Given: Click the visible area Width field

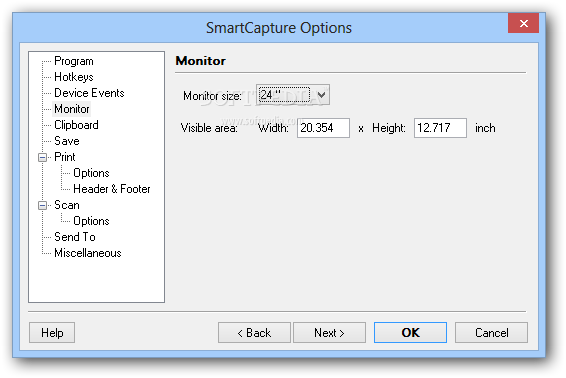Looking at the screenshot, I should point(323,128).
